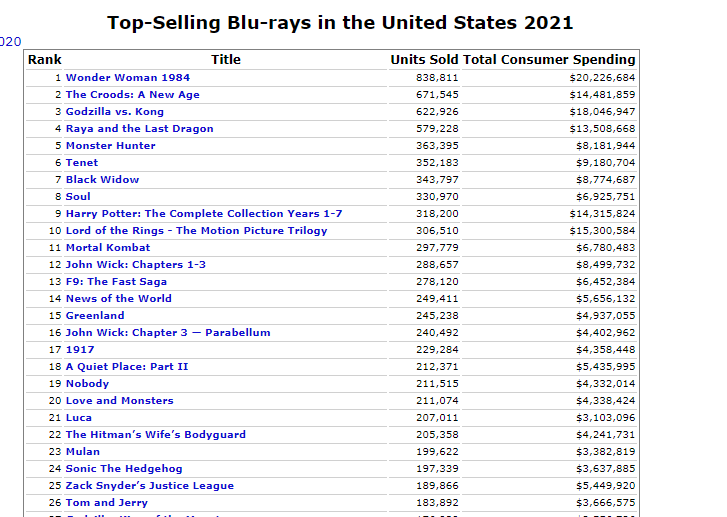Select spending value $3,103,096
The image size is (727, 517).
pyautogui.click(x=606, y=418)
